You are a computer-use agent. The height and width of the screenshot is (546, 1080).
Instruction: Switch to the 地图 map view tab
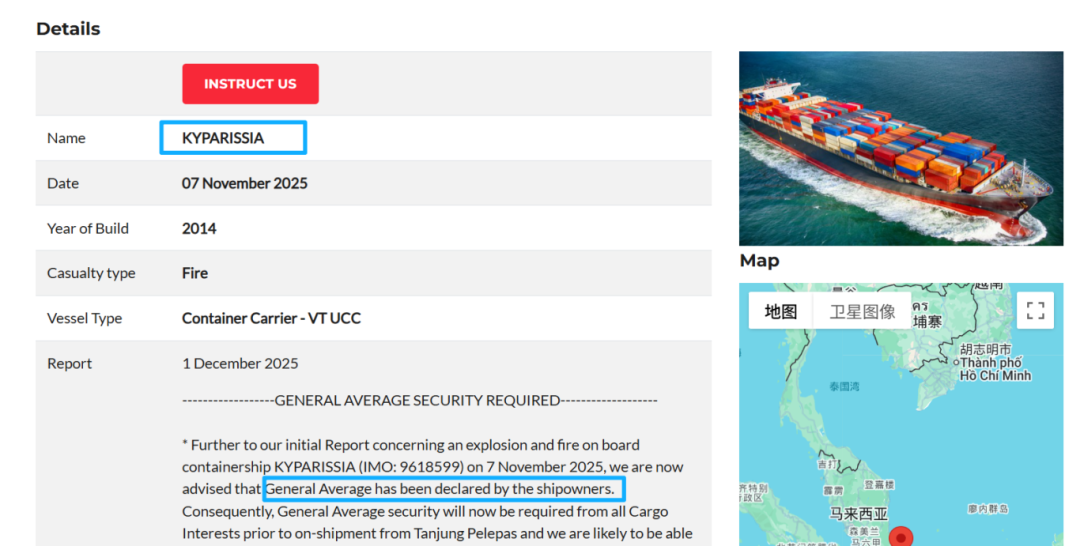tap(781, 311)
